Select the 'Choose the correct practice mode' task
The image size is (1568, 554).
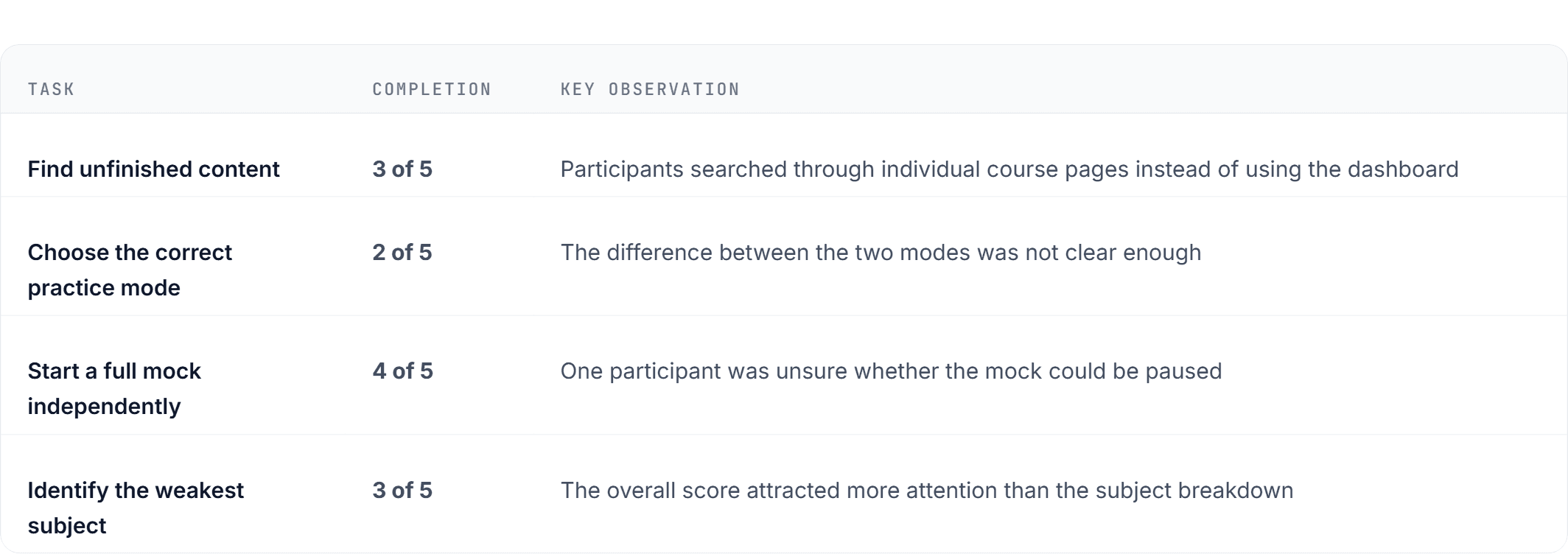click(x=130, y=270)
